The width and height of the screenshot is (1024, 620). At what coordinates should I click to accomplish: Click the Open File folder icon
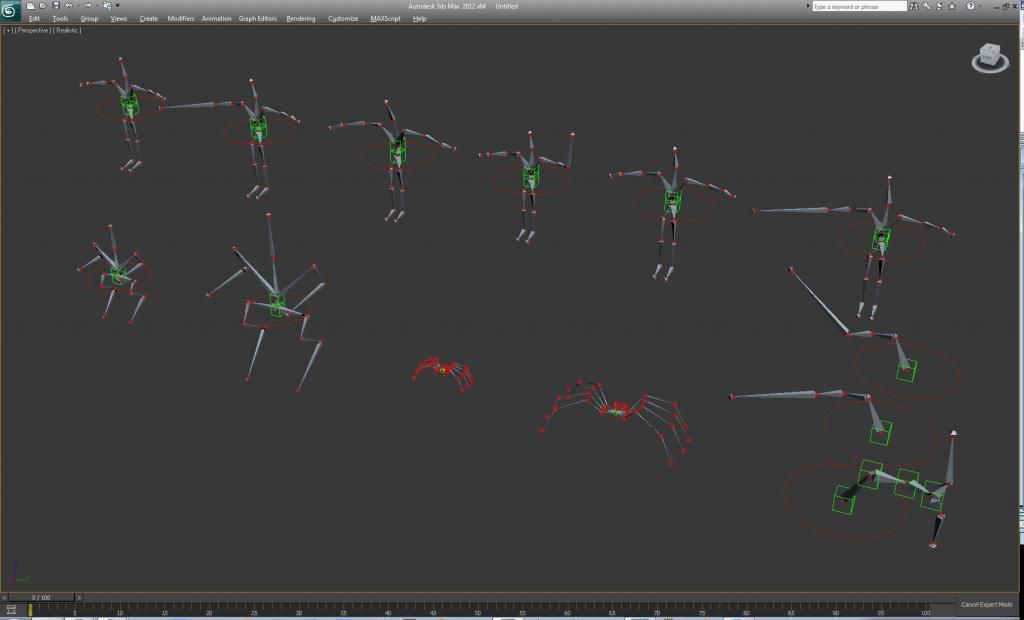(x=43, y=6)
